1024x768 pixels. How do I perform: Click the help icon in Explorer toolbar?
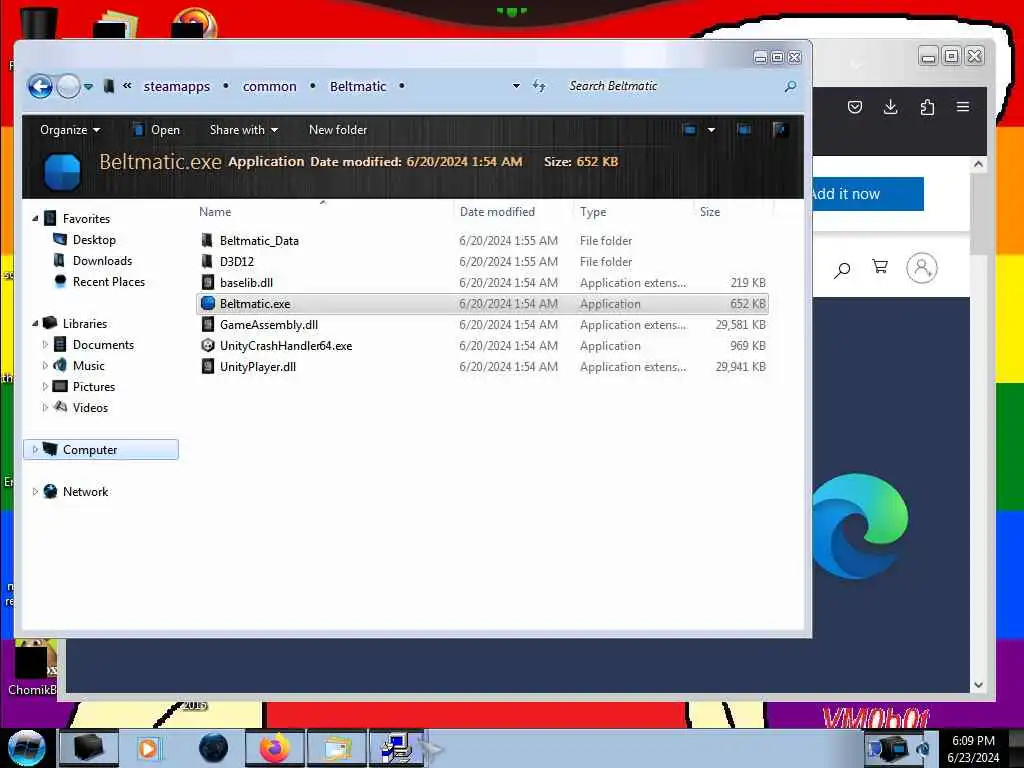(779, 129)
